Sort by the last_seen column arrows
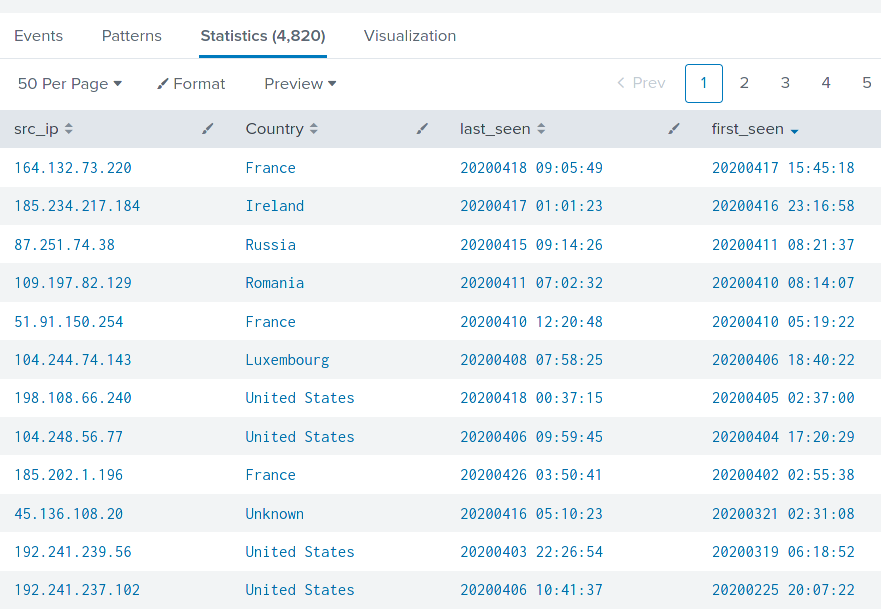The width and height of the screenshot is (881, 612). pyautogui.click(x=541, y=129)
